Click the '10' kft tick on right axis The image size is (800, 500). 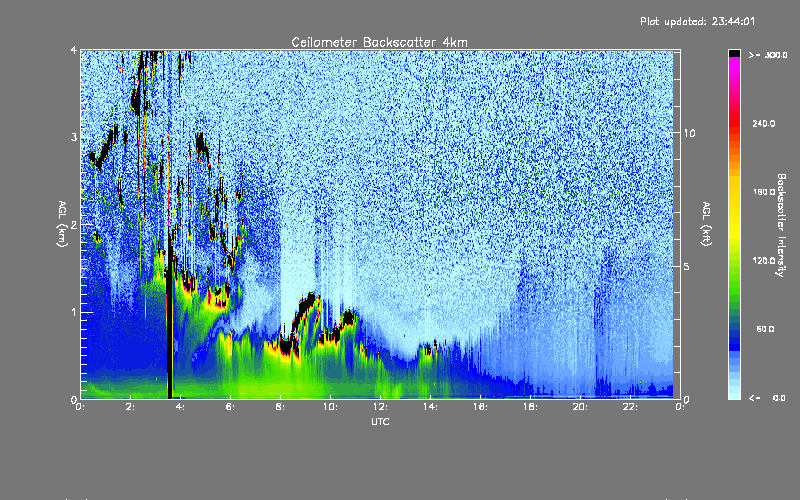pos(689,133)
